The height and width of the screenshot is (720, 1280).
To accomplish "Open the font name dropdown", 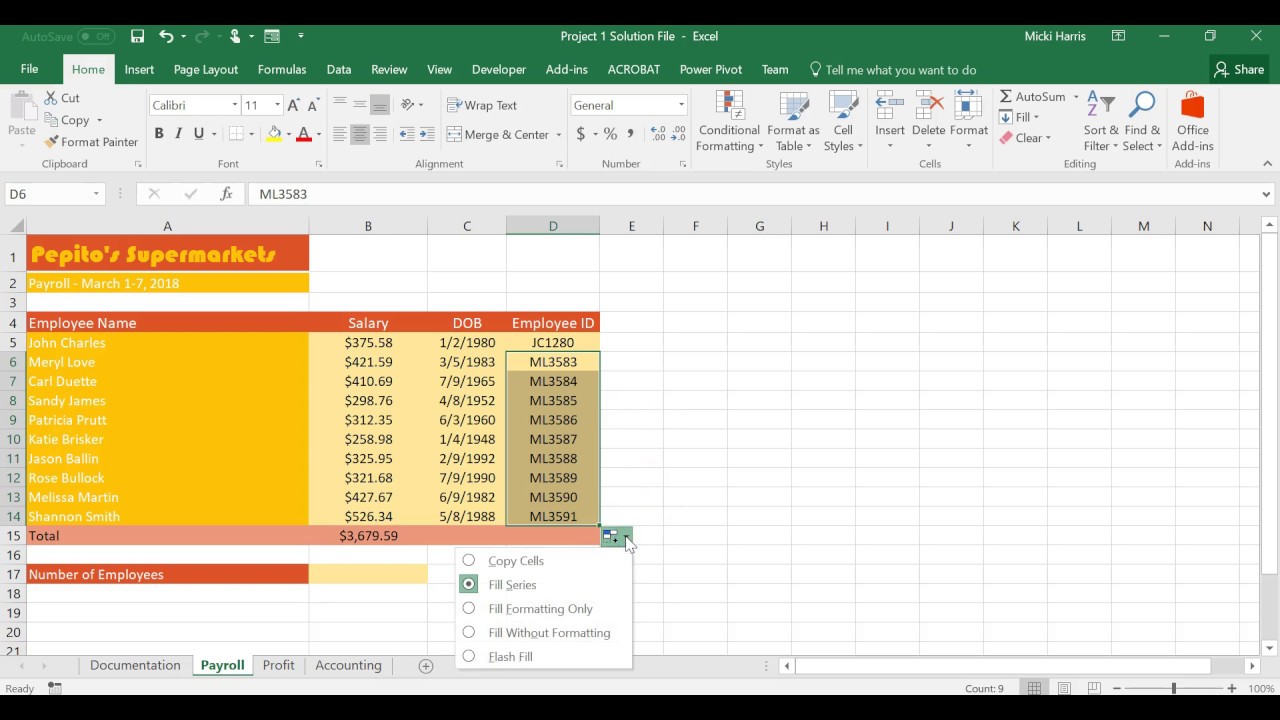I will (235, 105).
